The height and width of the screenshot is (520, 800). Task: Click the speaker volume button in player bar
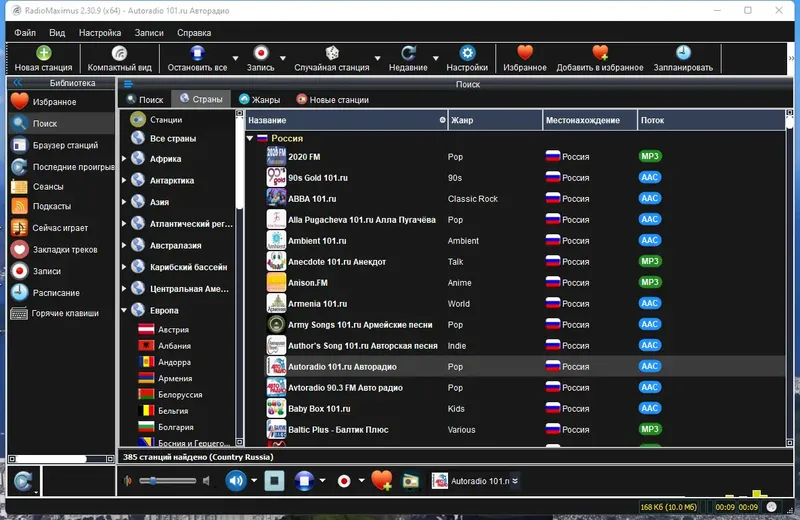pyautogui.click(x=236, y=481)
